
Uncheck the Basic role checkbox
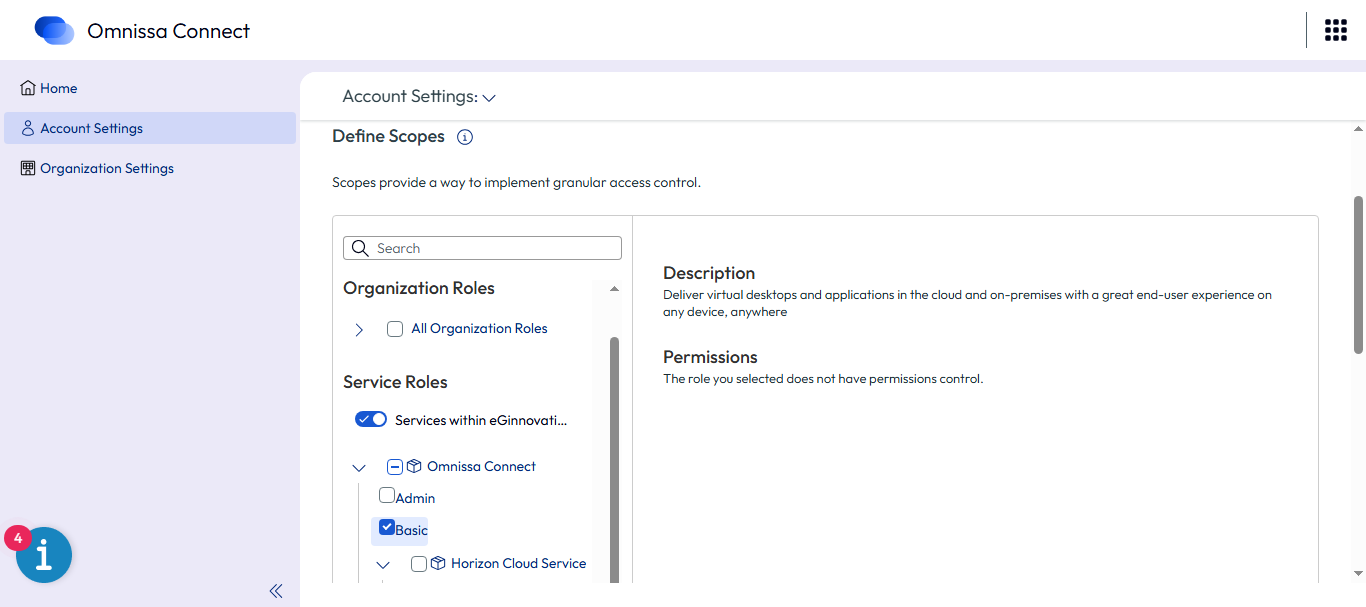pos(387,528)
